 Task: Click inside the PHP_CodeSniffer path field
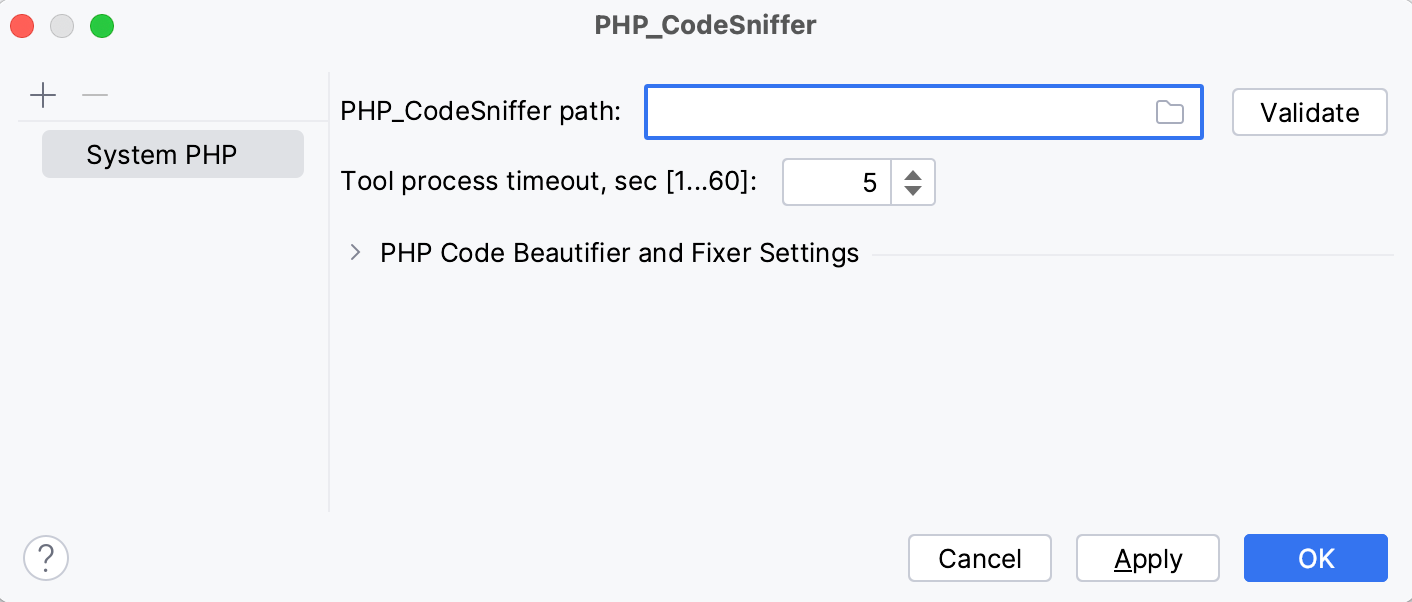click(900, 112)
